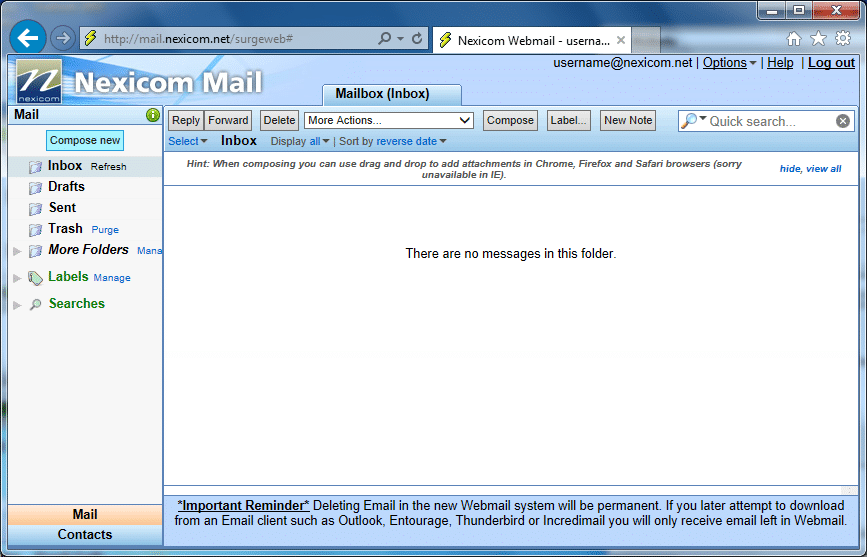
Task: Open the Trash folder
Action: coord(65,228)
